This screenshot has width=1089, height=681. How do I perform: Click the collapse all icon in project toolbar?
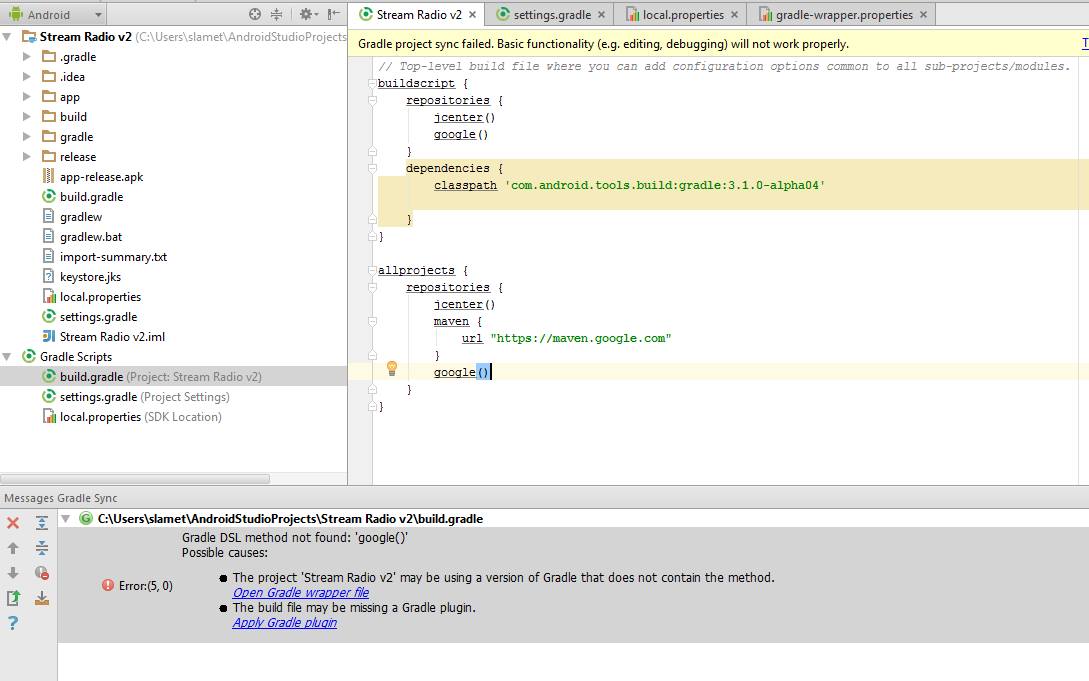pyautogui.click(x=276, y=14)
